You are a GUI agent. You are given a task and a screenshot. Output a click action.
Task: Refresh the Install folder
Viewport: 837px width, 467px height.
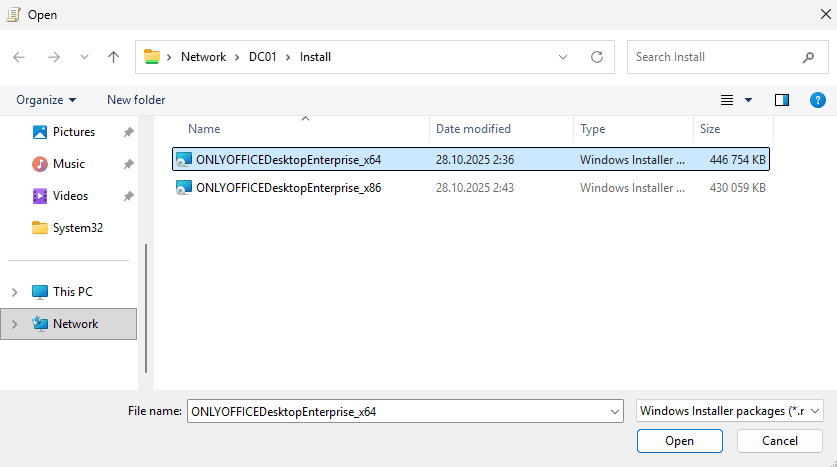point(597,57)
